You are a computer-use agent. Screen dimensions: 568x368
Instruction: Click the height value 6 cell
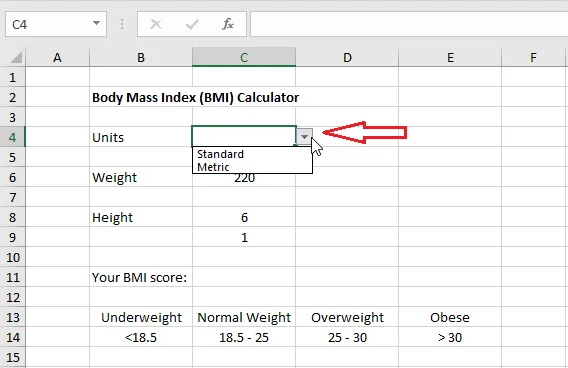244,217
